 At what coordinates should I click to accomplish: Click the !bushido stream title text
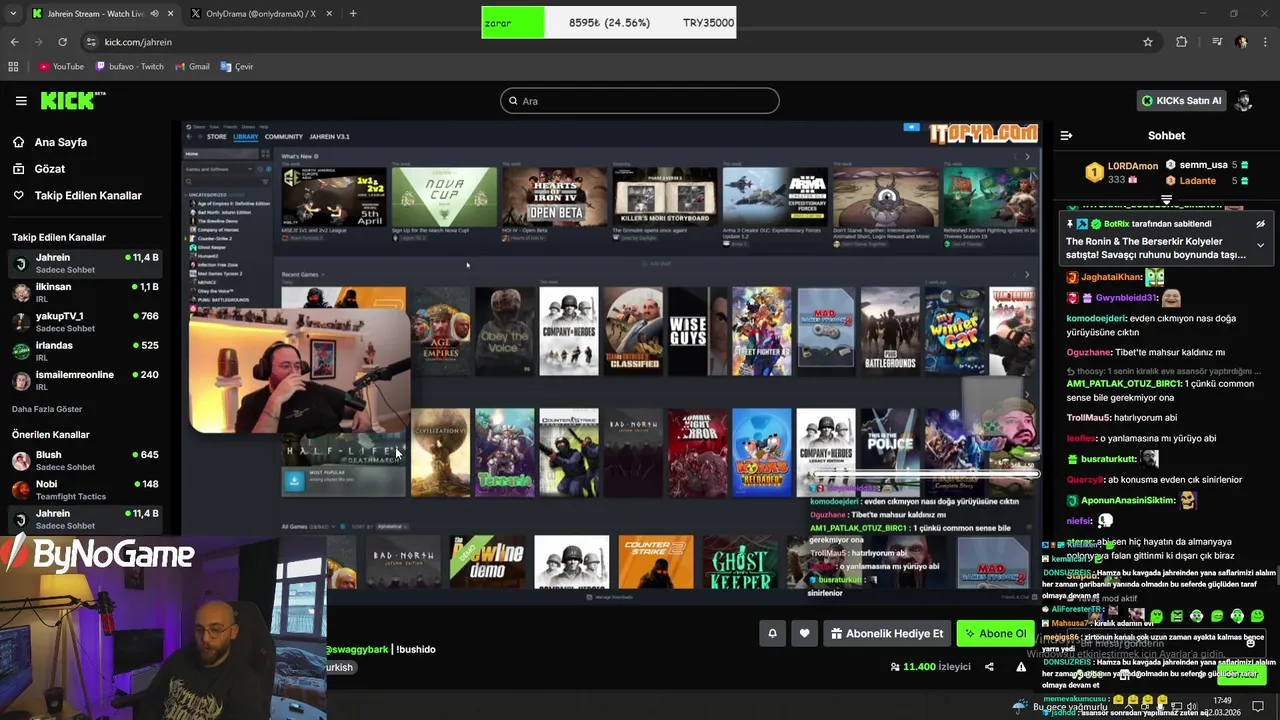coord(416,649)
